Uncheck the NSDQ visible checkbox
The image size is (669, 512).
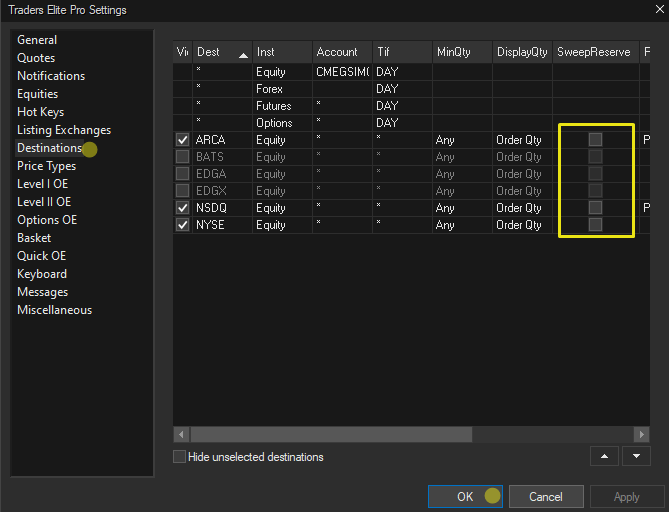coord(183,208)
